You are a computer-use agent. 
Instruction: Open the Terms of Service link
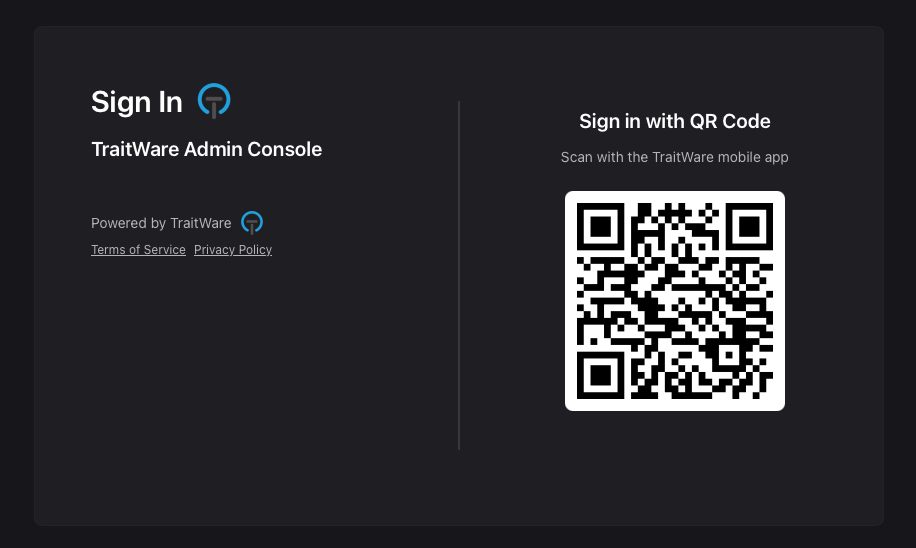pyautogui.click(x=138, y=249)
